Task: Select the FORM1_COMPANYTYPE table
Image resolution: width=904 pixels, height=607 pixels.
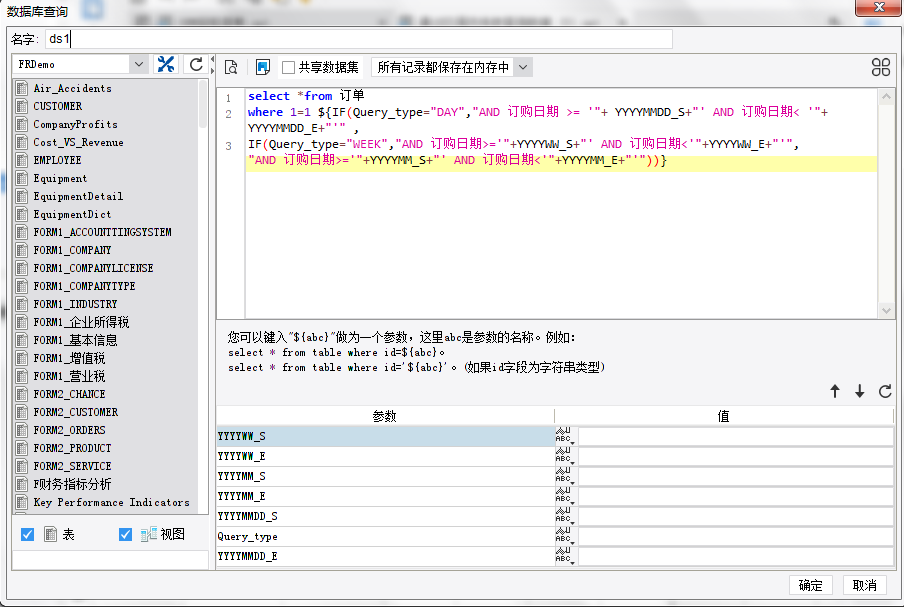Action: click(84, 286)
